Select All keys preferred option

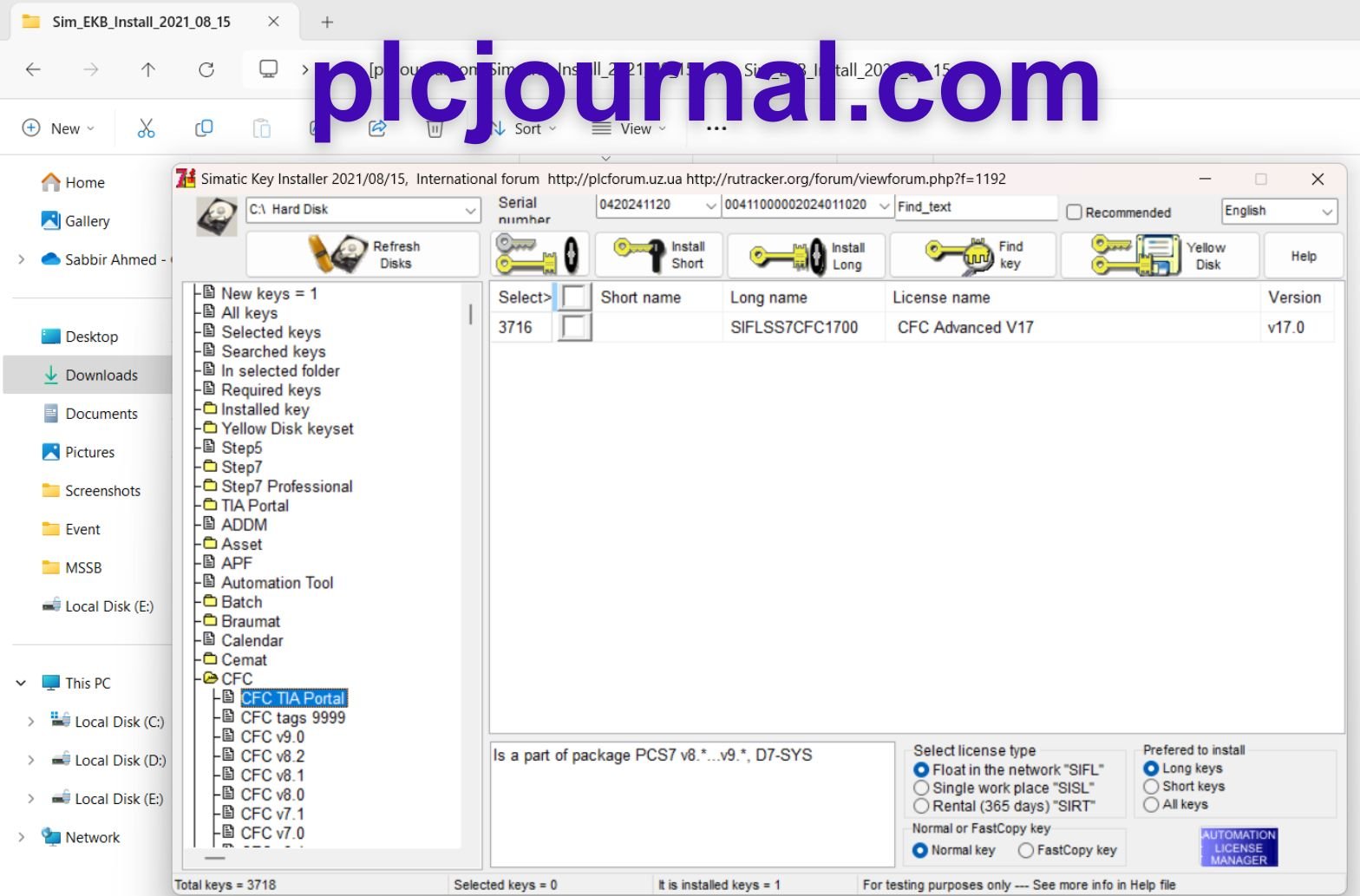(1151, 804)
